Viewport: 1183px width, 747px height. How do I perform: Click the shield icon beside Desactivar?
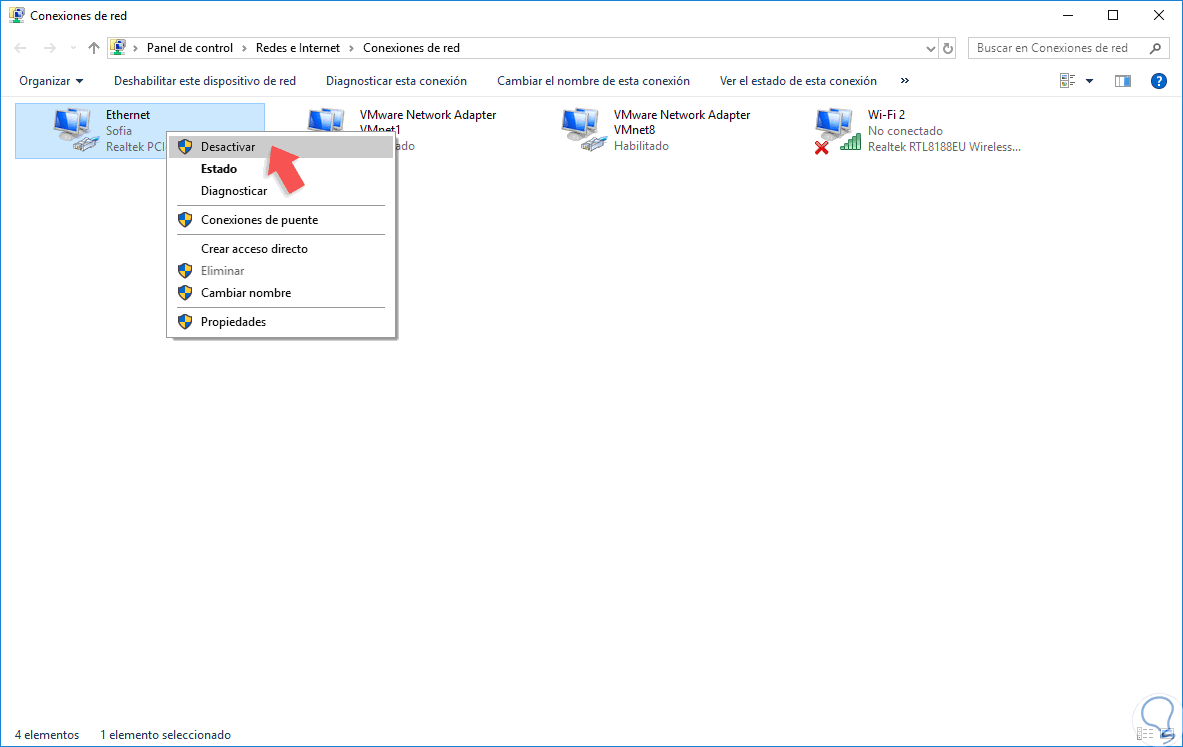click(x=185, y=147)
